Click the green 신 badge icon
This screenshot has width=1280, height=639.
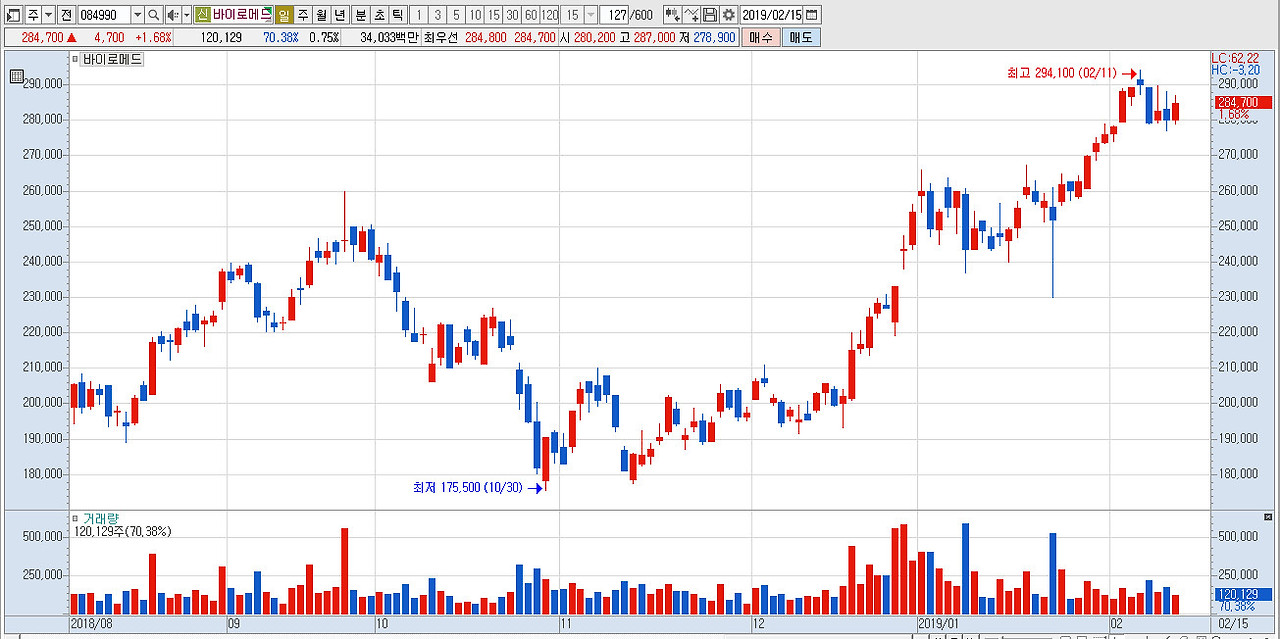pyautogui.click(x=203, y=15)
